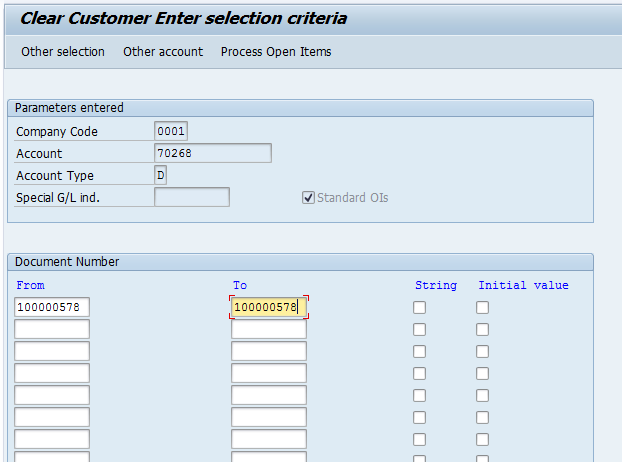The image size is (622, 462).
Task: Click the highlighted To field 100000578
Action: 269,307
